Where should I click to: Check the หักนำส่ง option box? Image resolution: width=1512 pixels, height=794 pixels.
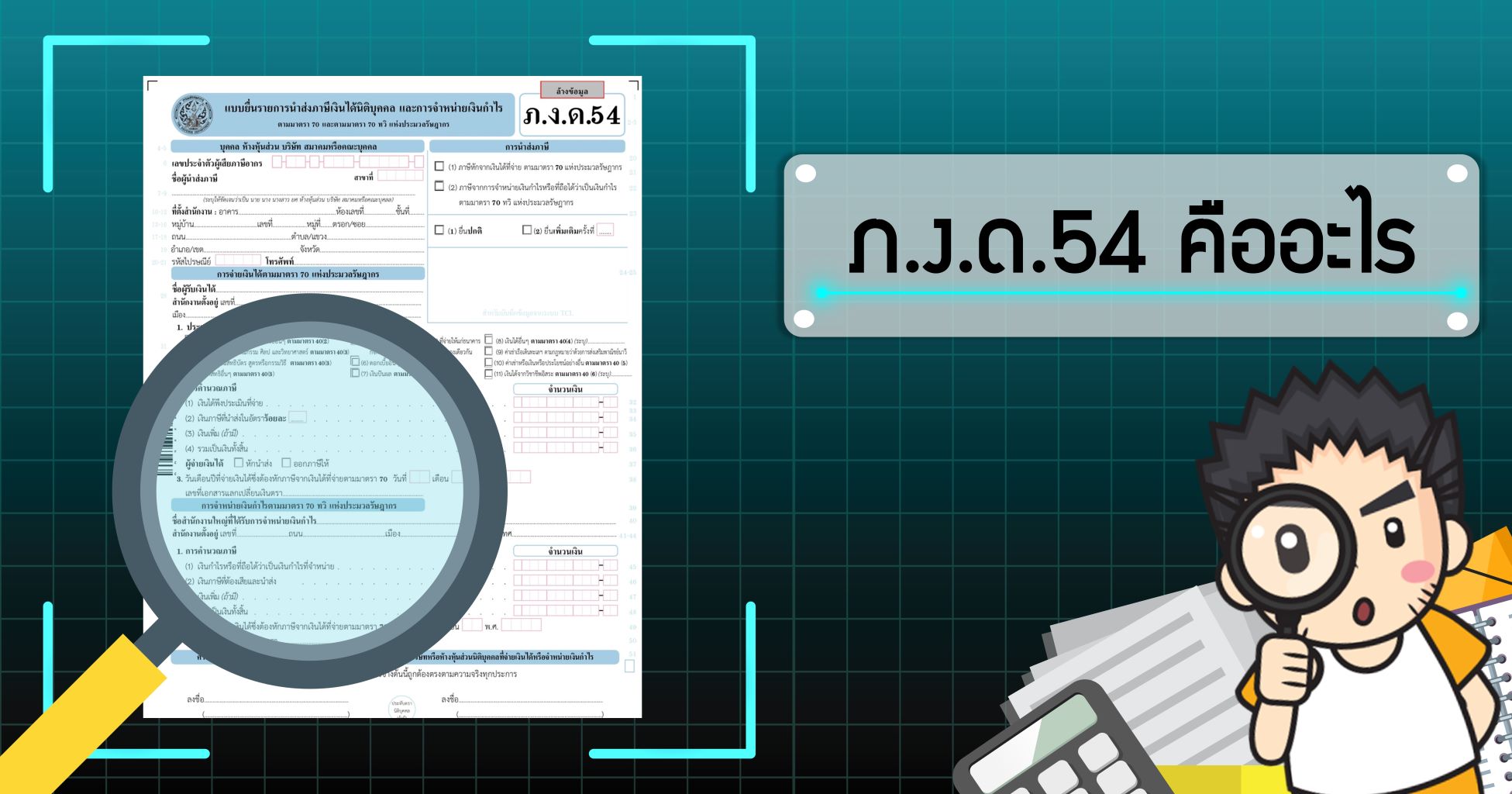tap(239, 463)
